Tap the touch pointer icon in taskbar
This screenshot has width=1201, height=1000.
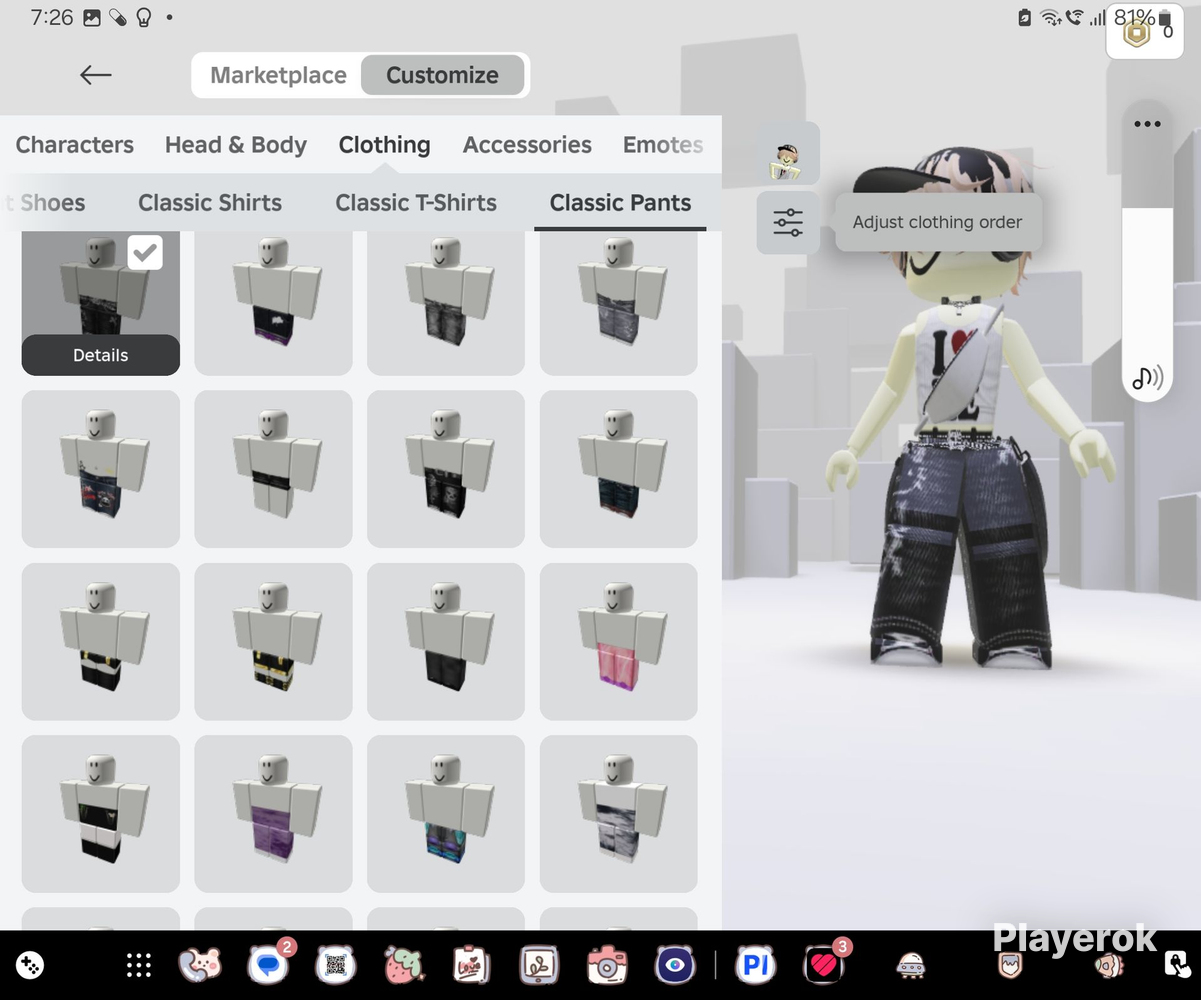tap(1176, 965)
